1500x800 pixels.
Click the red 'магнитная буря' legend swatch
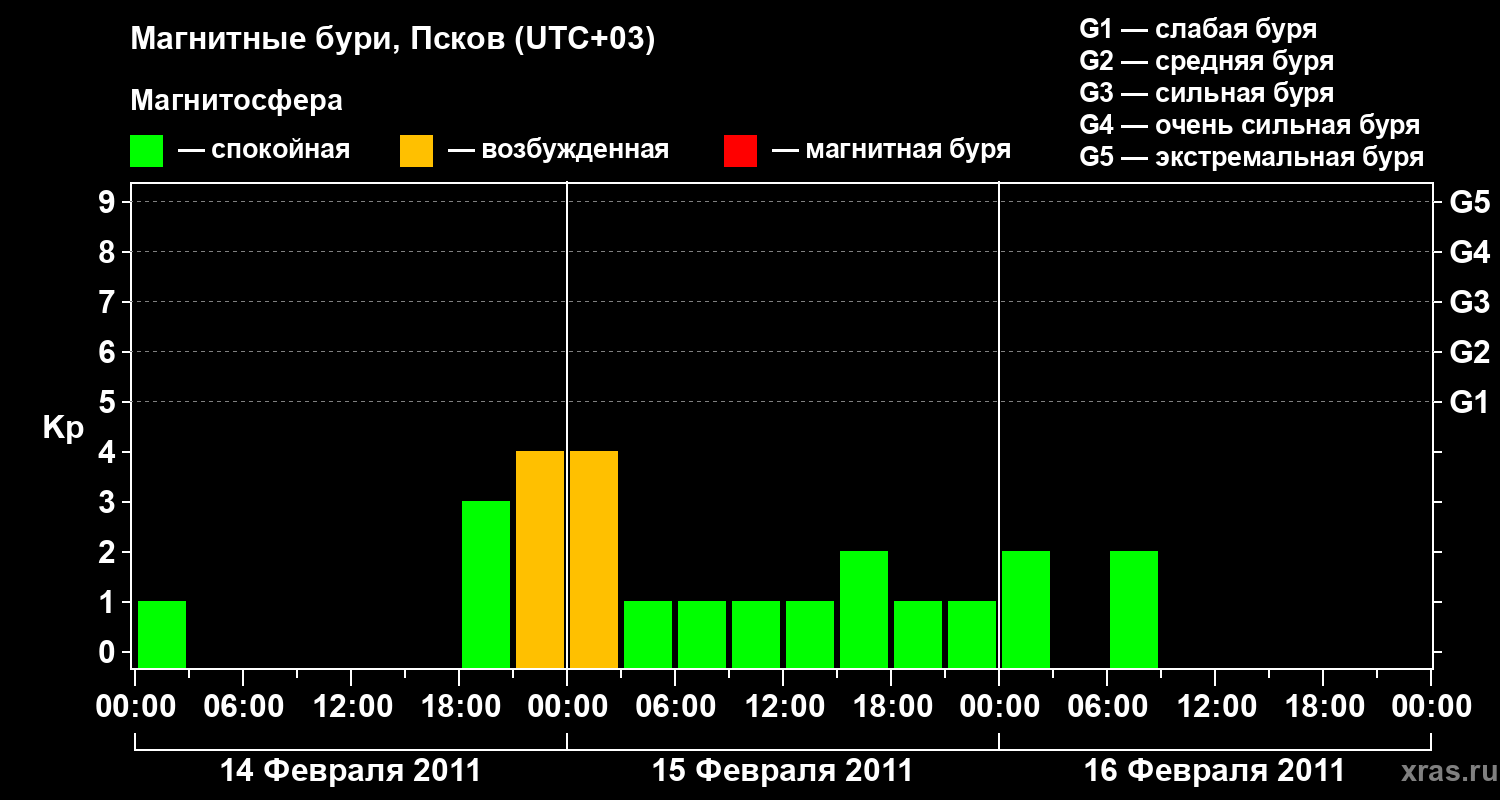740,150
